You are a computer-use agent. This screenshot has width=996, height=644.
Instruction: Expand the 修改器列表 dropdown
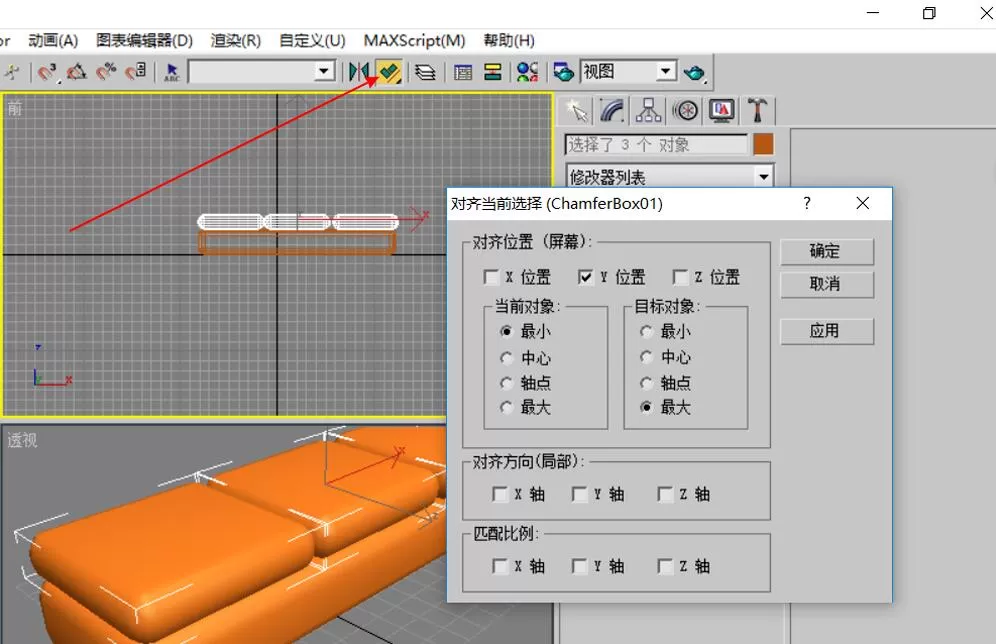click(x=764, y=177)
